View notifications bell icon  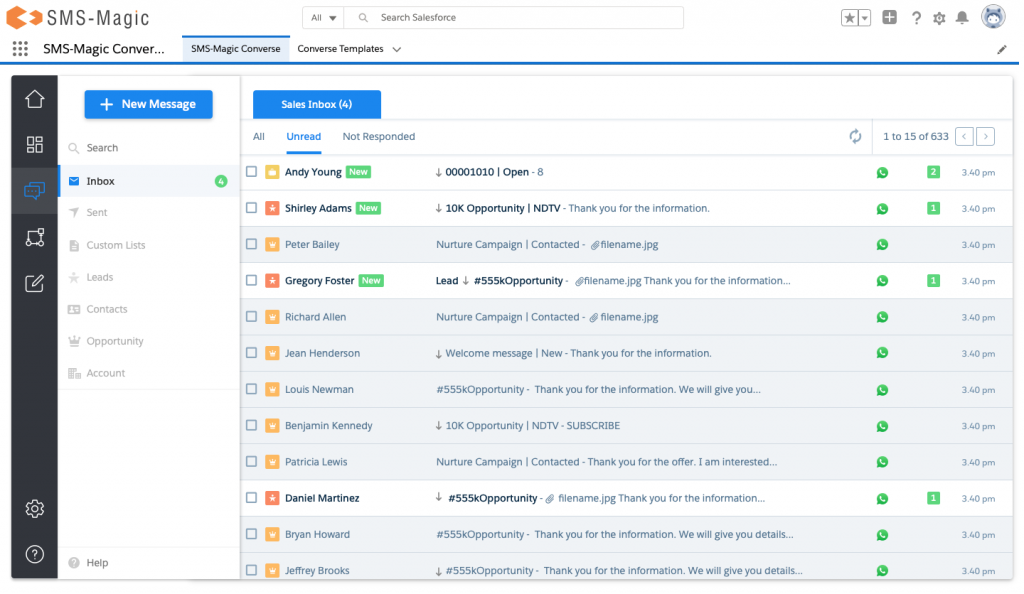[962, 18]
